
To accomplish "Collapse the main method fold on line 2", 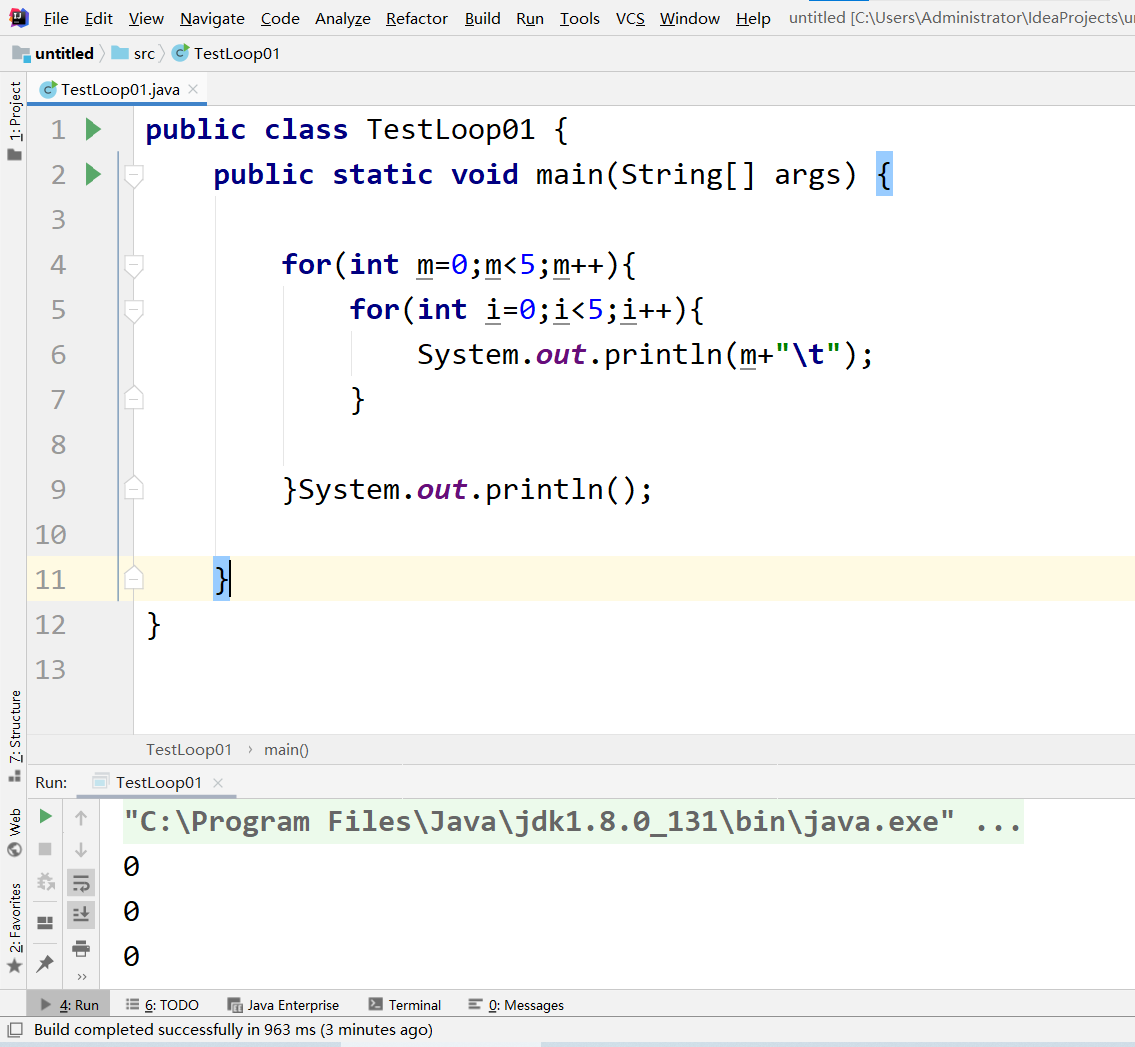I will coord(134,176).
